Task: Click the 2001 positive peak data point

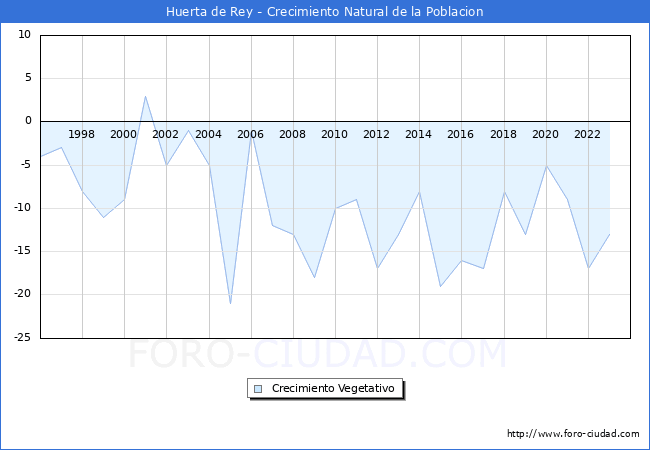Action: 146,96
